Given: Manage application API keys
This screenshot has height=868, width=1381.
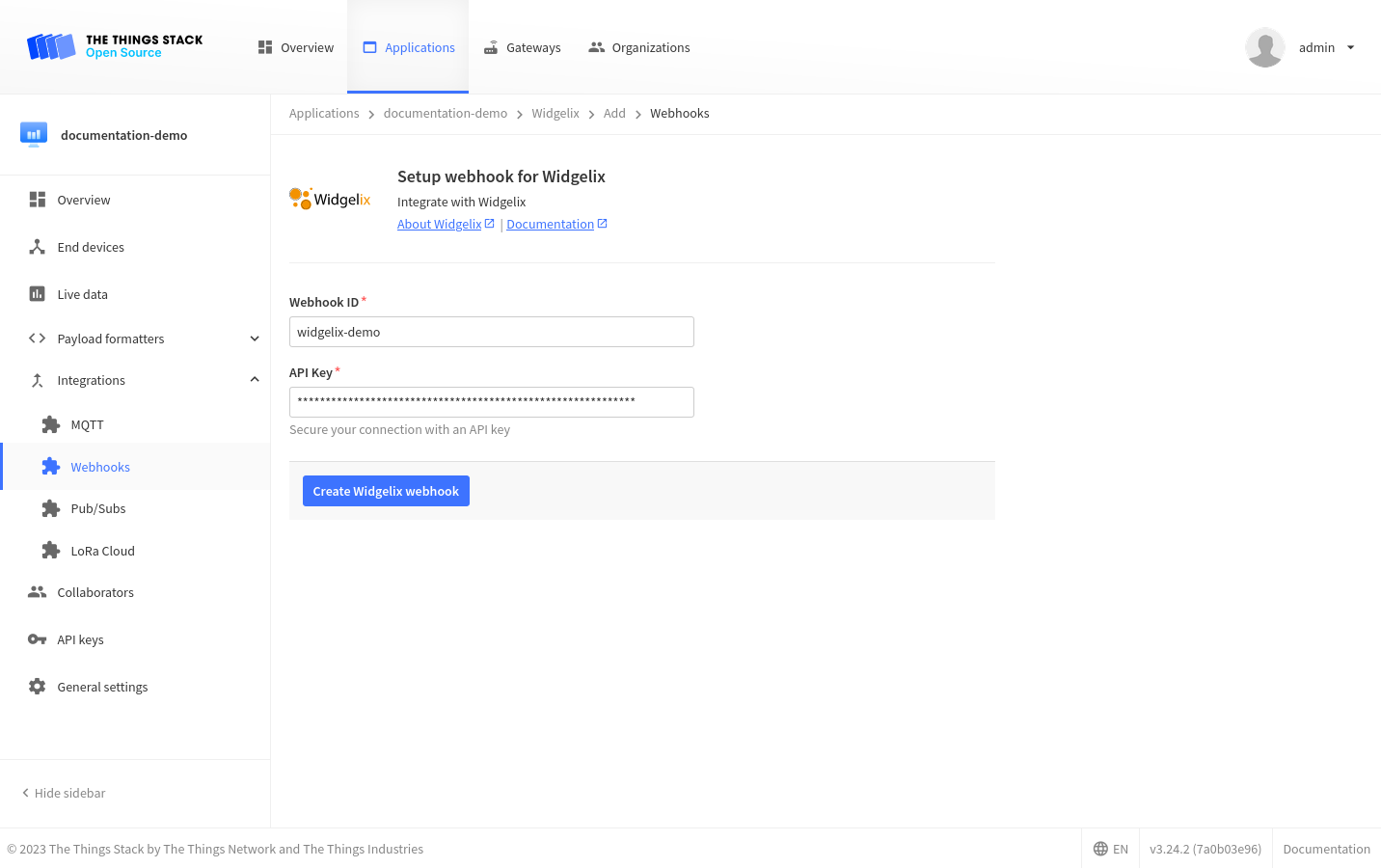Looking at the screenshot, I should pos(80,639).
